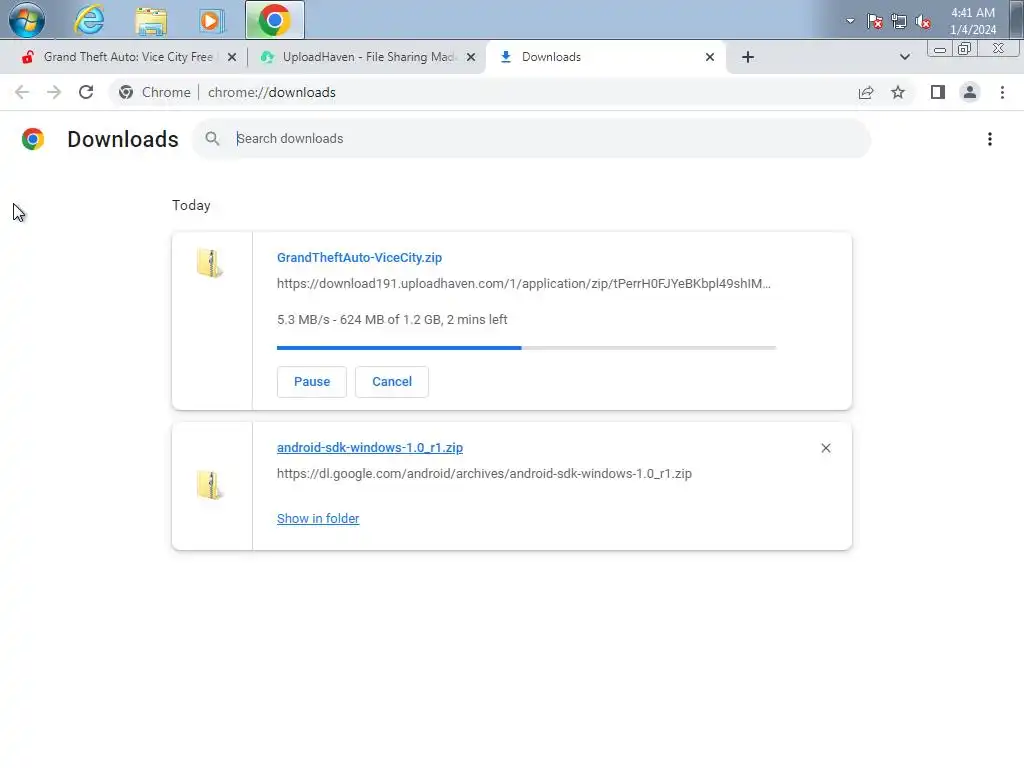Show android-sdk zip in folder

click(318, 519)
